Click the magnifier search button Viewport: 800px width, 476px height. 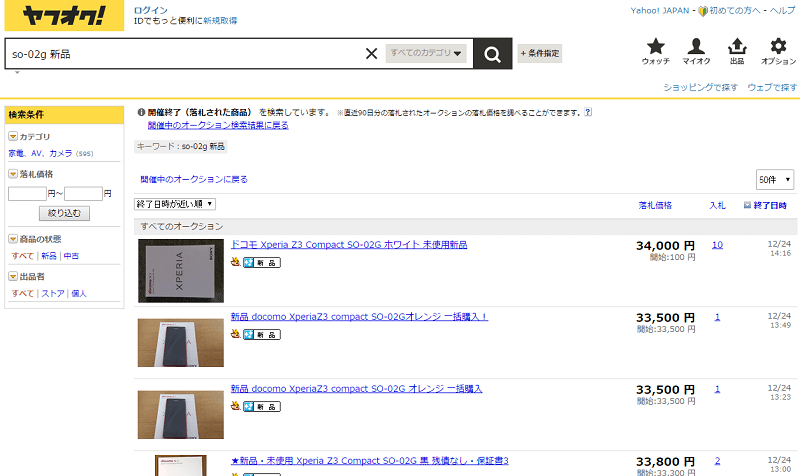(492, 54)
